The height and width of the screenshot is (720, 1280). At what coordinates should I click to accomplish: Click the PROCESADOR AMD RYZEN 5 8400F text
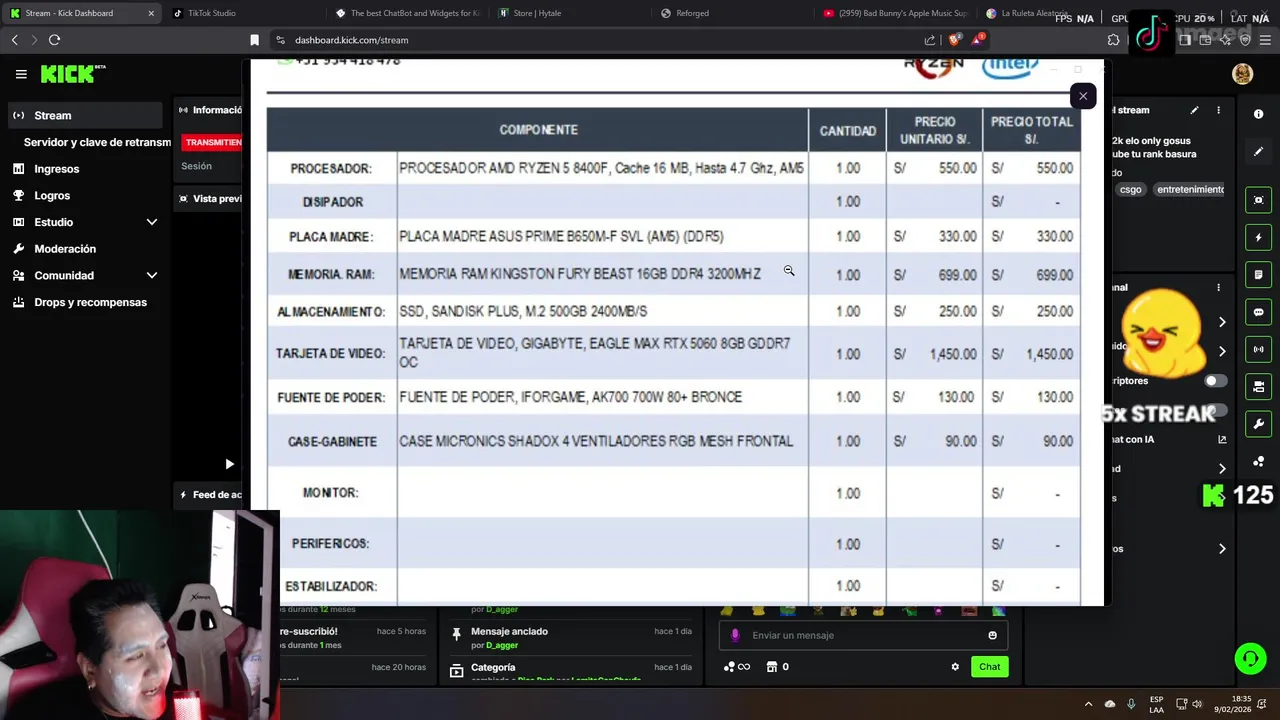pyautogui.click(x=601, y=168)
